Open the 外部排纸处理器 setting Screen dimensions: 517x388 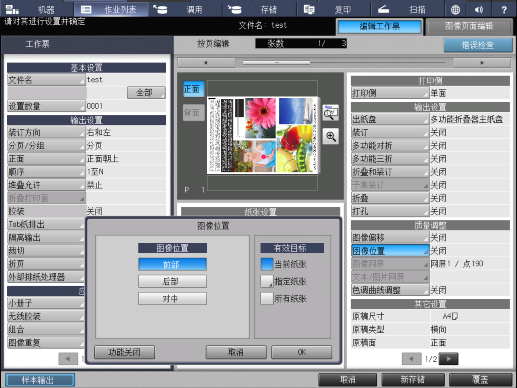pyautogui.click(x=46, y=277)
